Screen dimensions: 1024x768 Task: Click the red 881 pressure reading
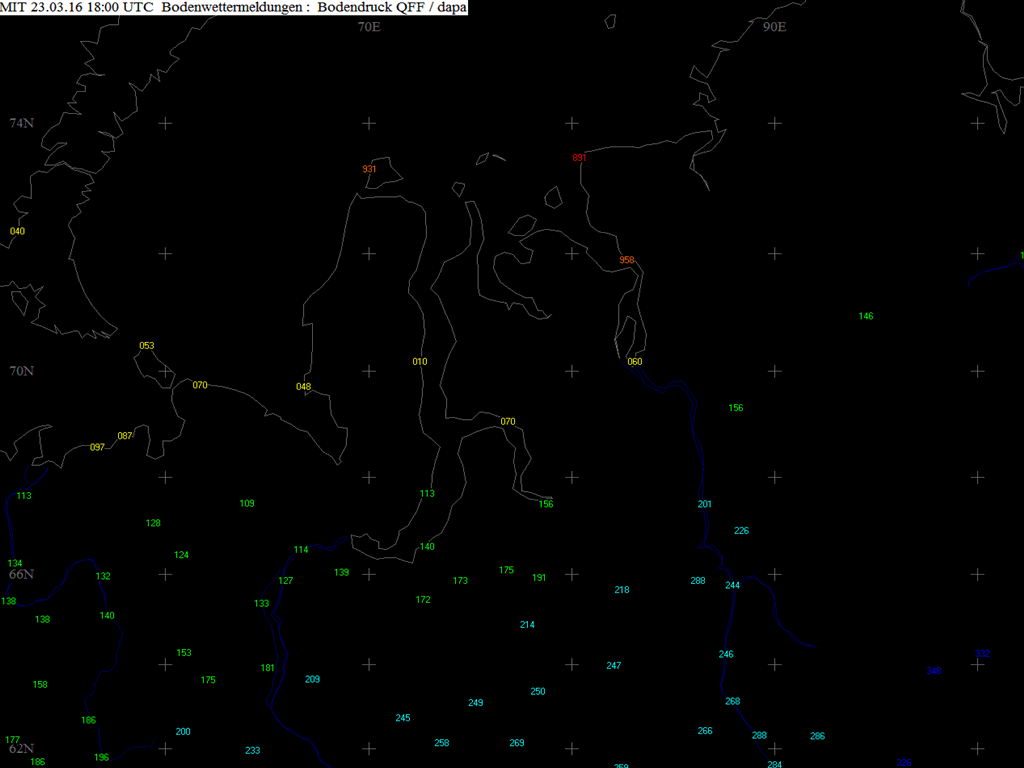coord(579,158)
